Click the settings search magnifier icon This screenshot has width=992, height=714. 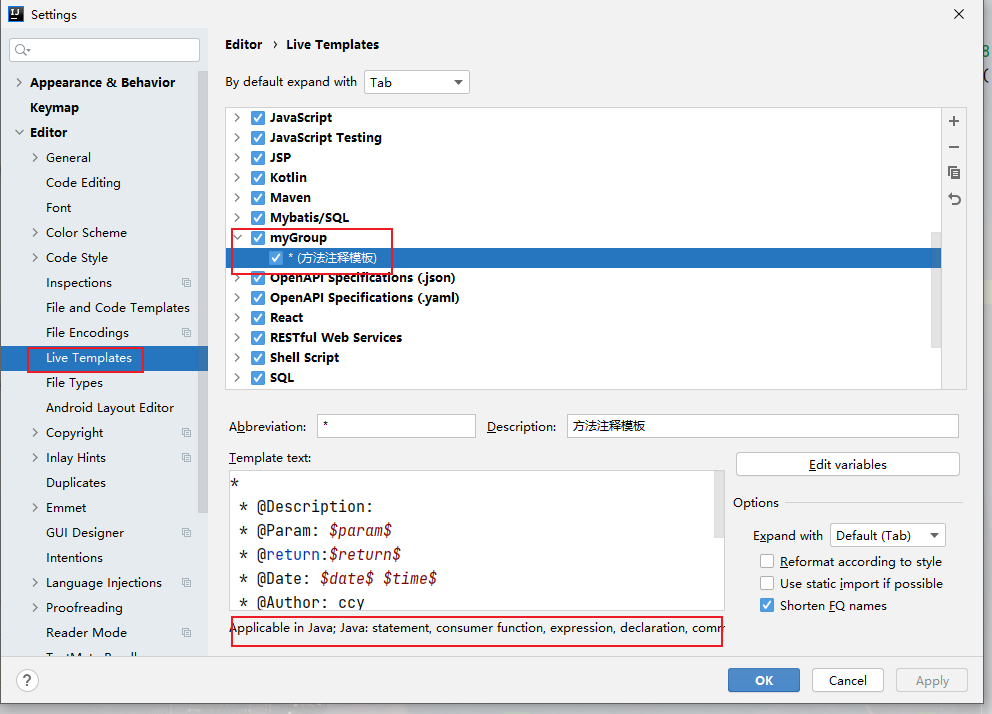click(x=22, y=50)
